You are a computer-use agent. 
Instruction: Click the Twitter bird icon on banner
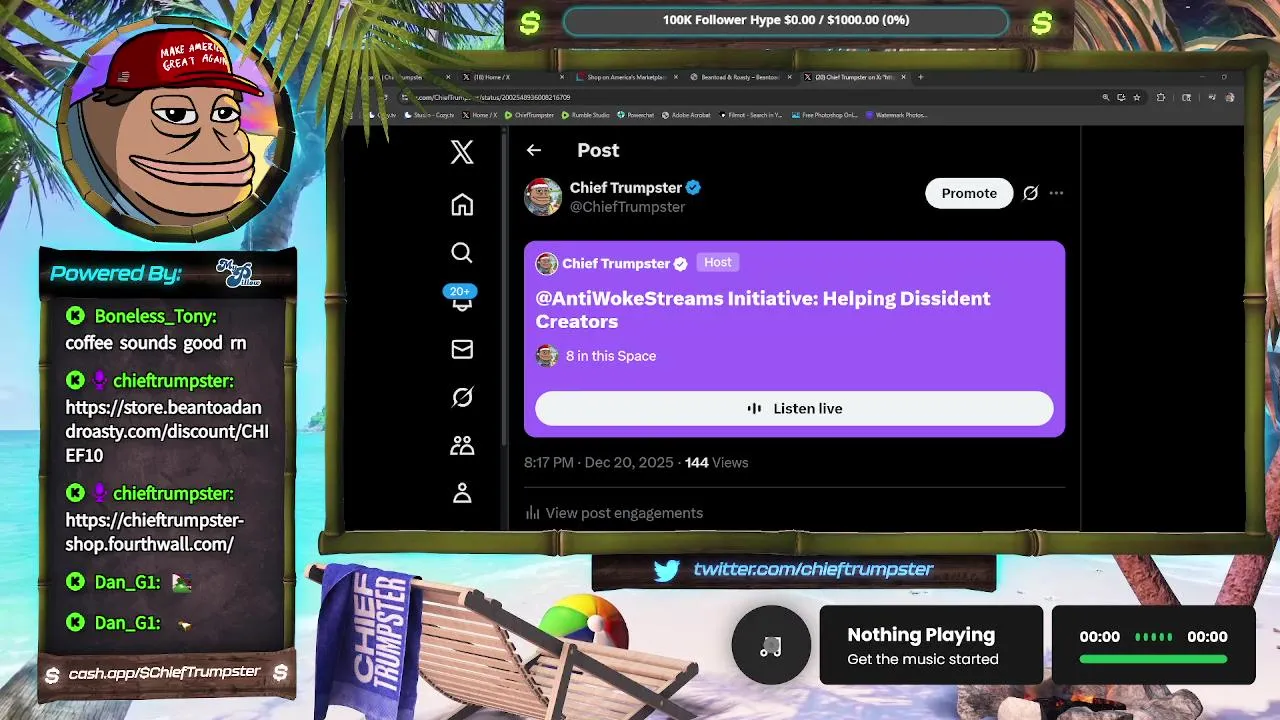click(667, 570)
